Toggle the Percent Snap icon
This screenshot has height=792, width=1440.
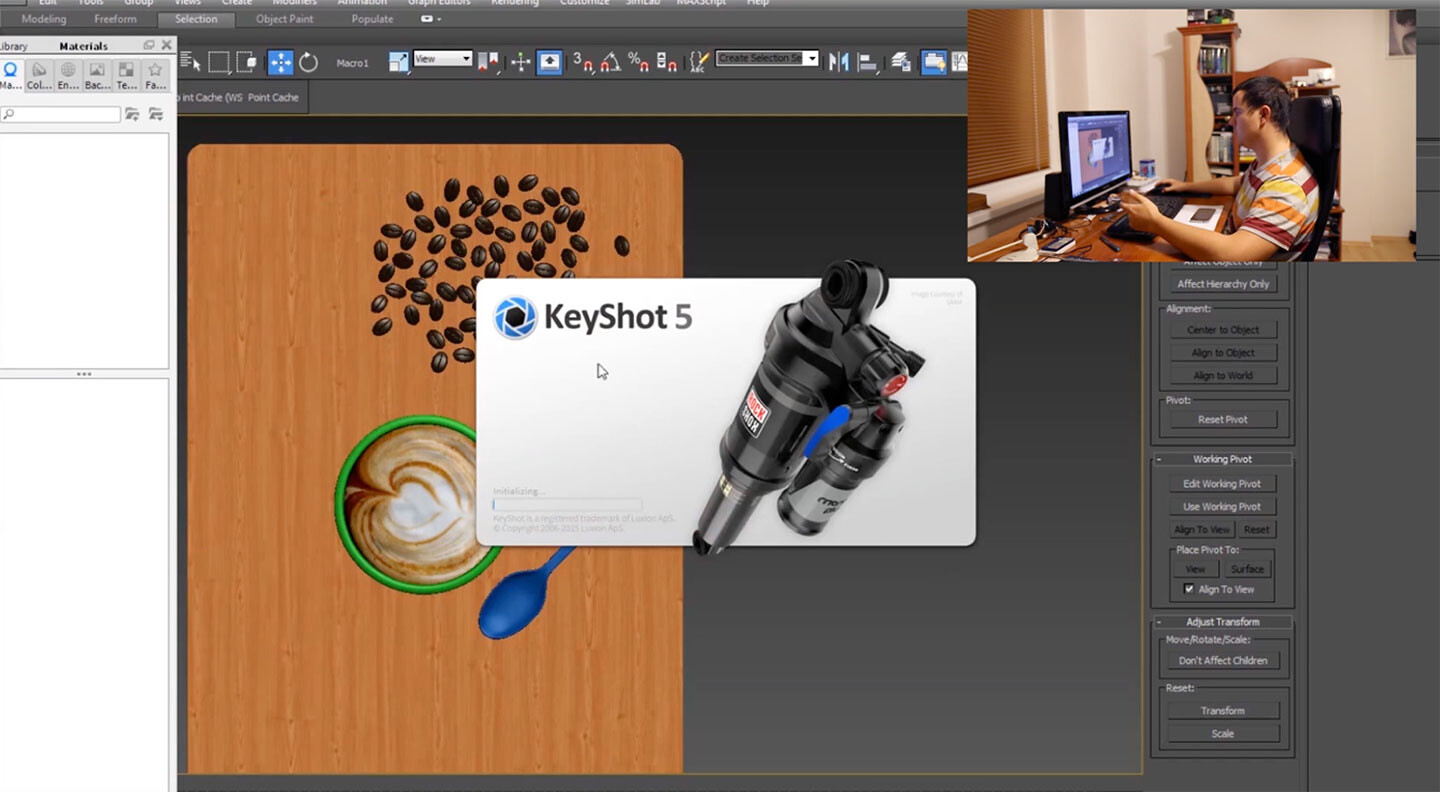click(x=638, y=62)
